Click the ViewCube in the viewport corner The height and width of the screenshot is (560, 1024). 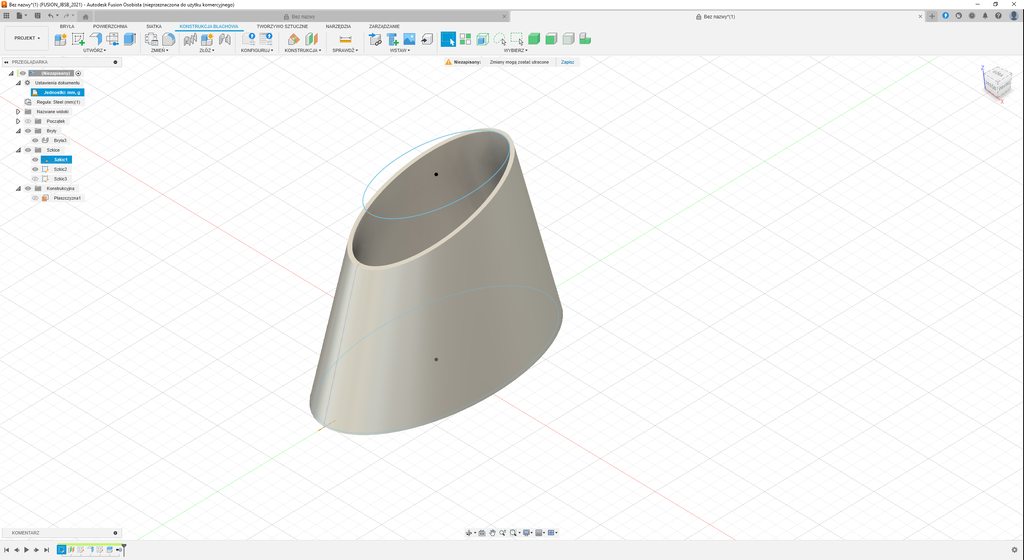(995, 81)
